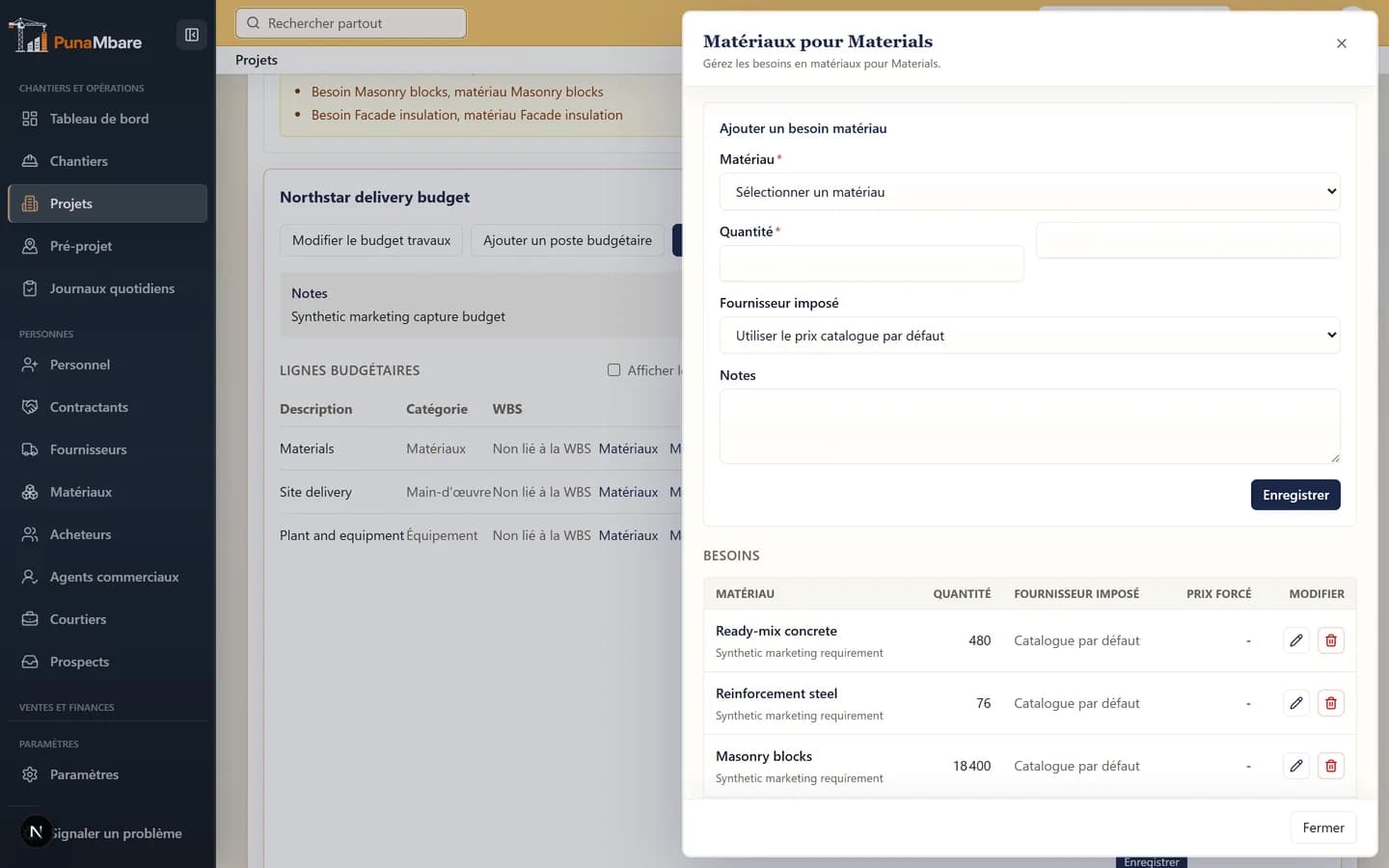The height and width of the screenshot is (868, 1389).
Task: Click Modifier le budget travaux
Action: coord(371,240)
